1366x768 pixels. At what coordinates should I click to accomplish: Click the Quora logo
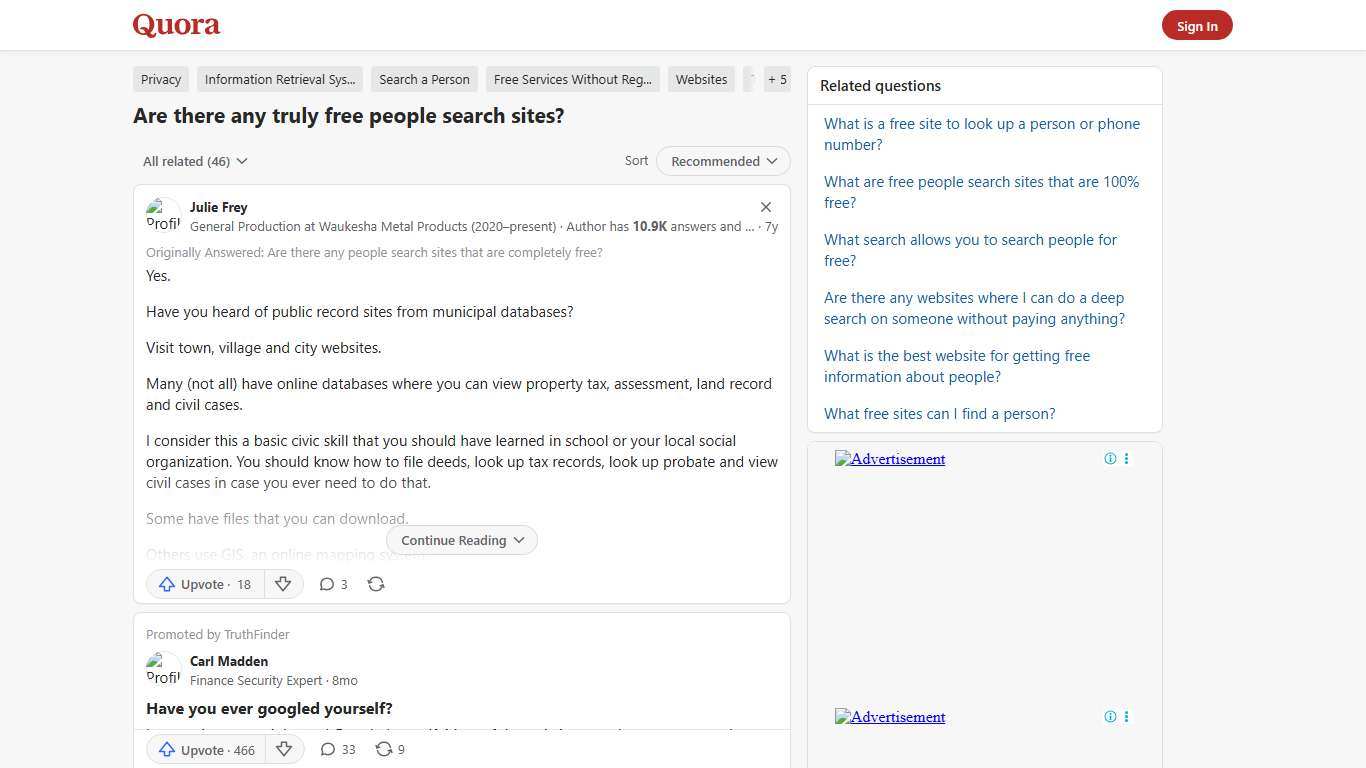coord(175,25)
